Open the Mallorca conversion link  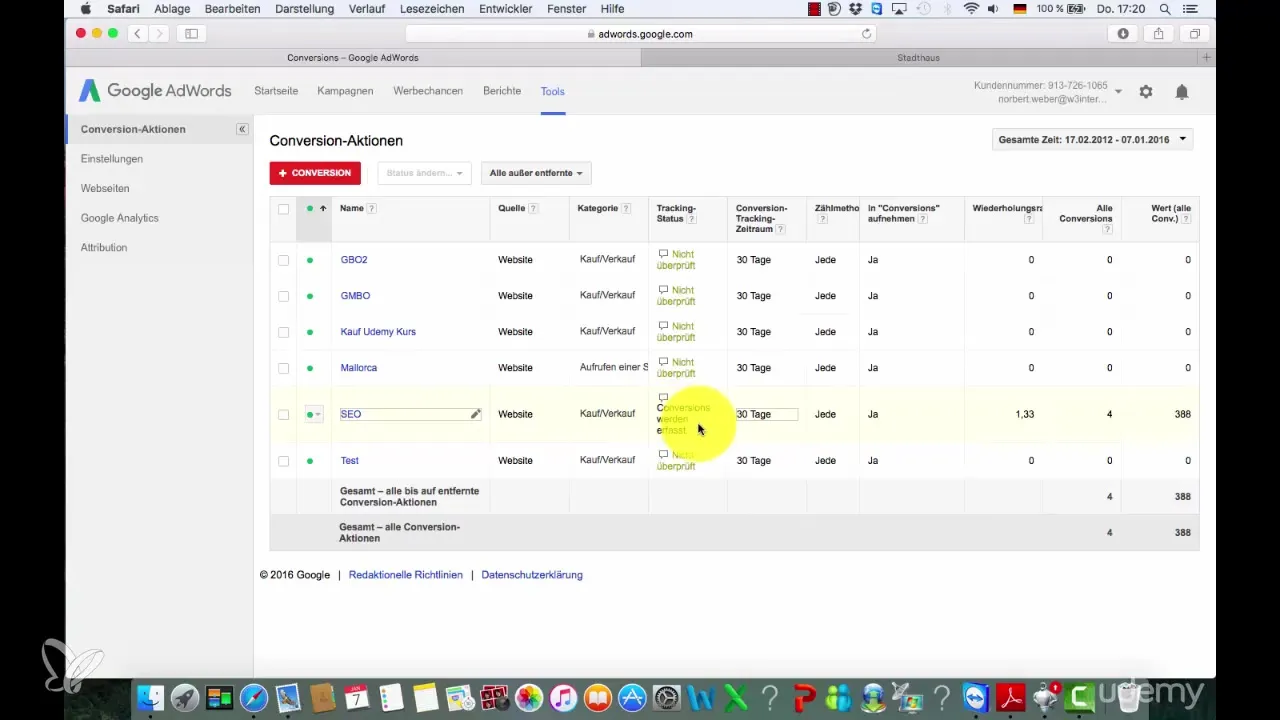pos(359,368)
